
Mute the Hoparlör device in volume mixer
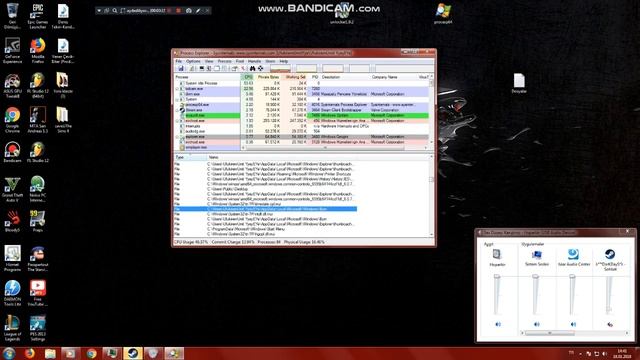click(498, 324)
